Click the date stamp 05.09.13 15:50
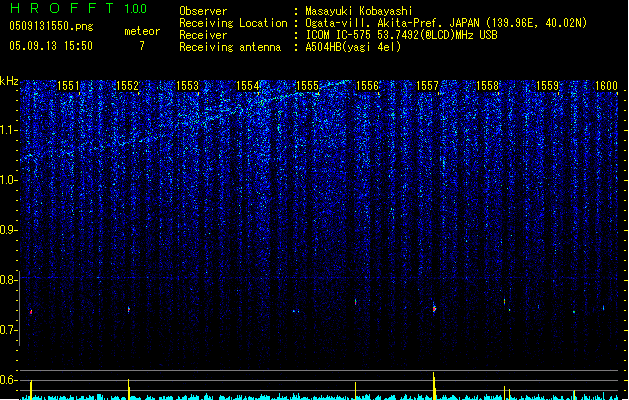This screenshot has height=400, width=629. click(x=51, y=46)
